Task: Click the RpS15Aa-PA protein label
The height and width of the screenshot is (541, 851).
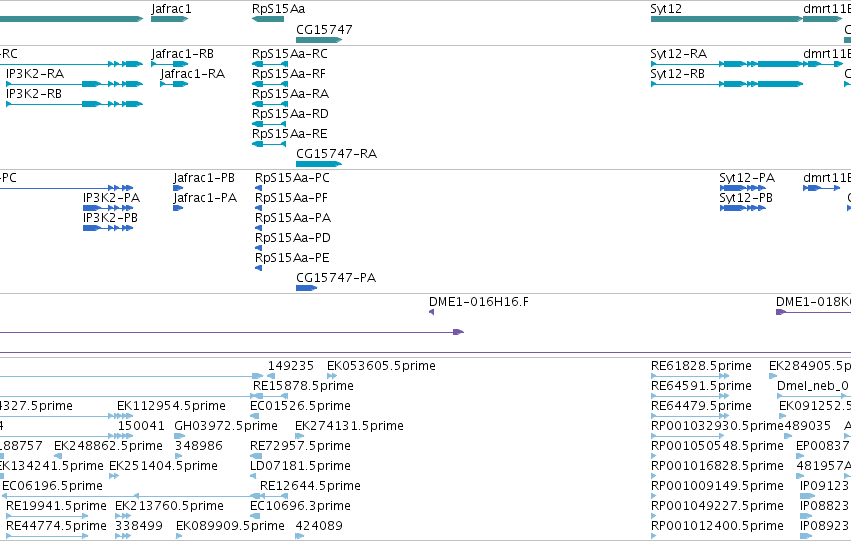Action: coord(293,219)
